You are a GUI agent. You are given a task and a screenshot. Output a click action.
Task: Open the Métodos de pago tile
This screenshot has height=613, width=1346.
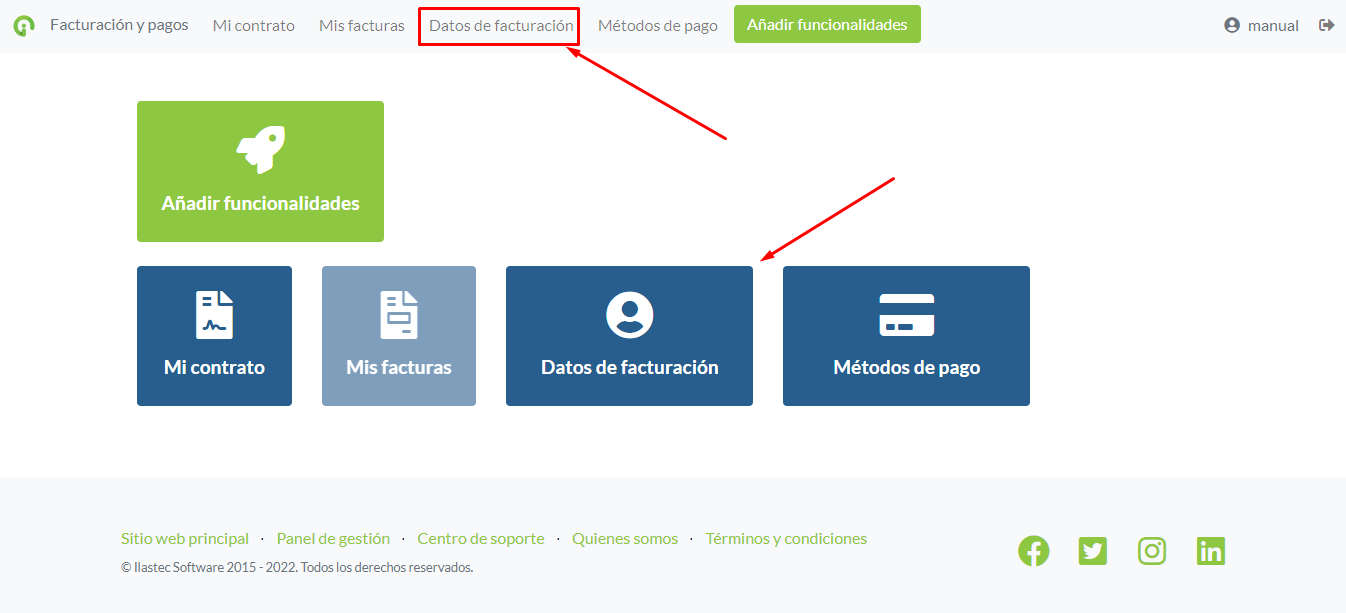906,336
